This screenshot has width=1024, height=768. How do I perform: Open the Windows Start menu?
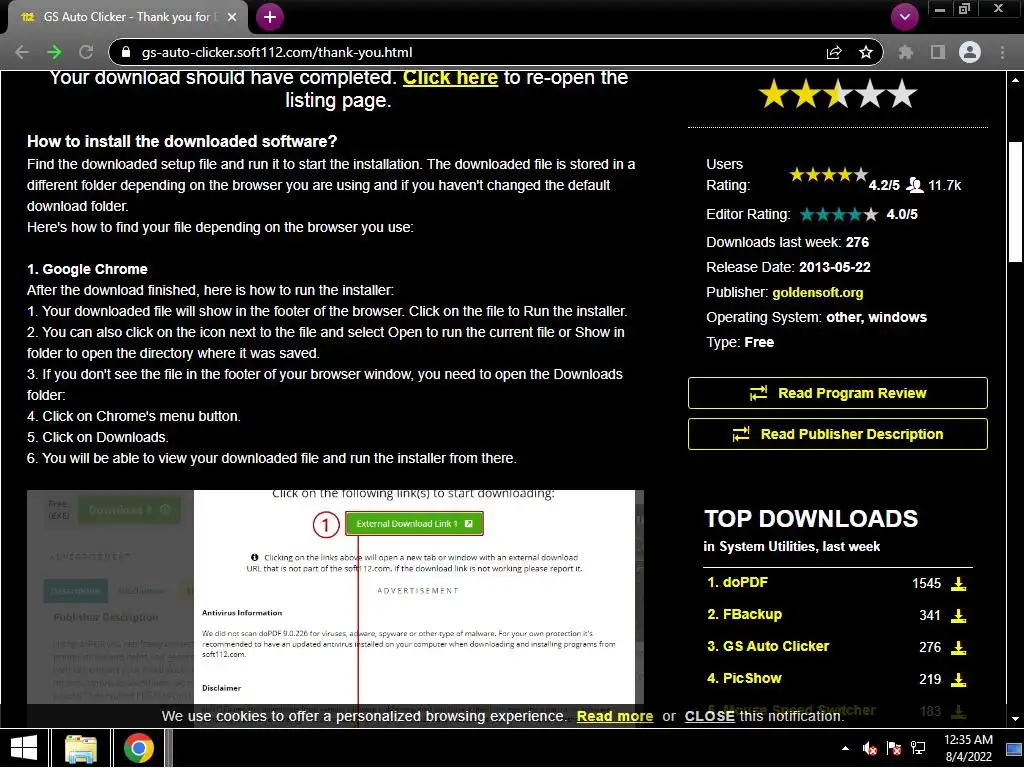click(24, 748)
